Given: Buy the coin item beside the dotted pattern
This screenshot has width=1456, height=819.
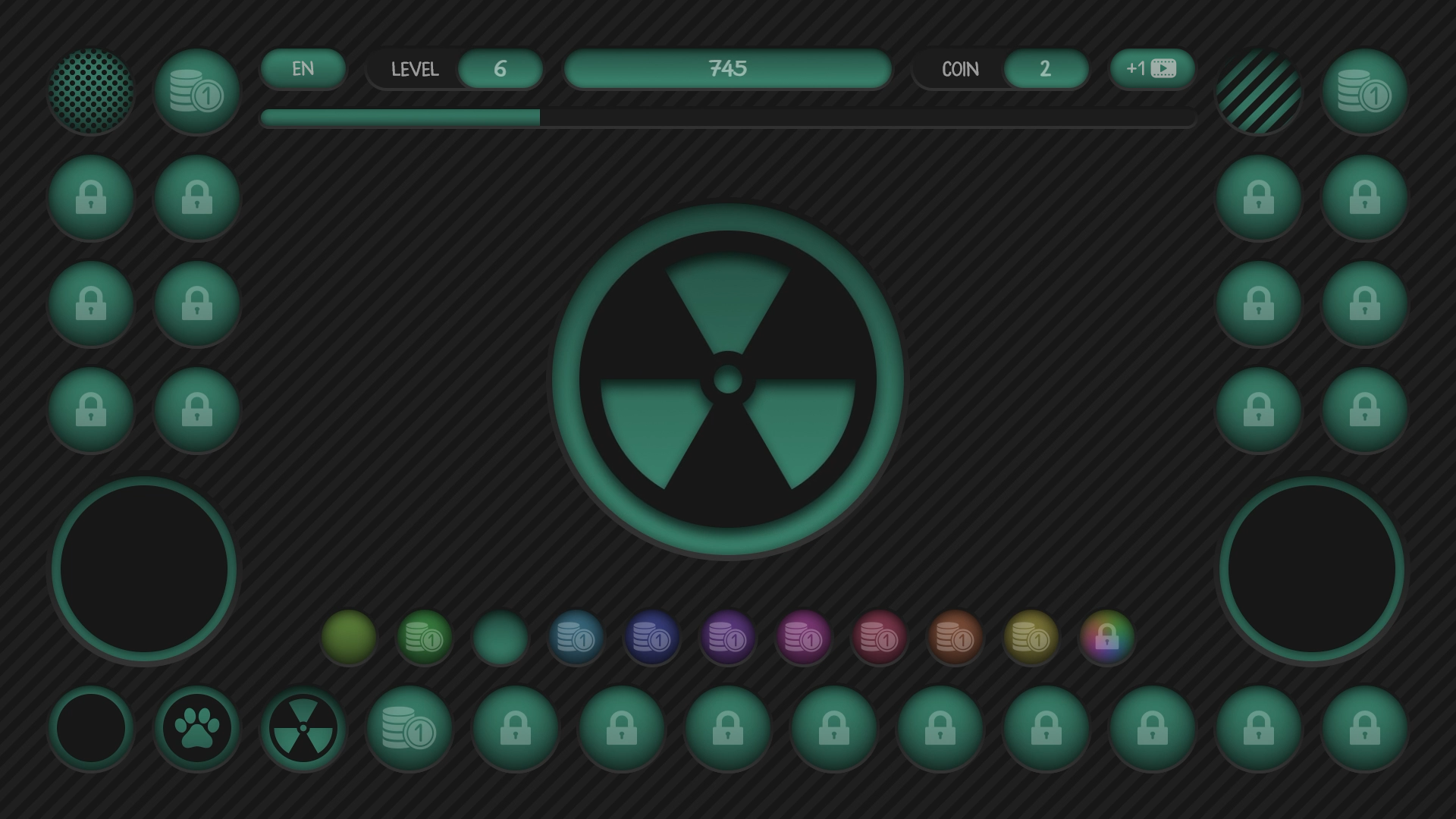Looking at the screenshot, I should point(197,92).
